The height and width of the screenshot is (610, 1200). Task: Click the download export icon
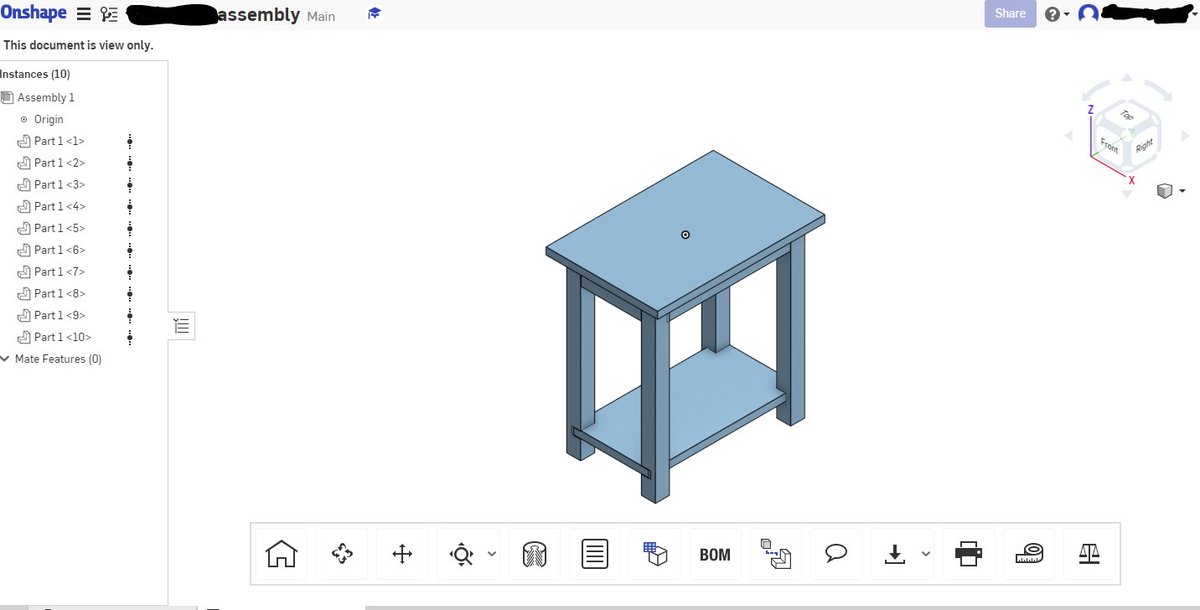click(895, 553)
